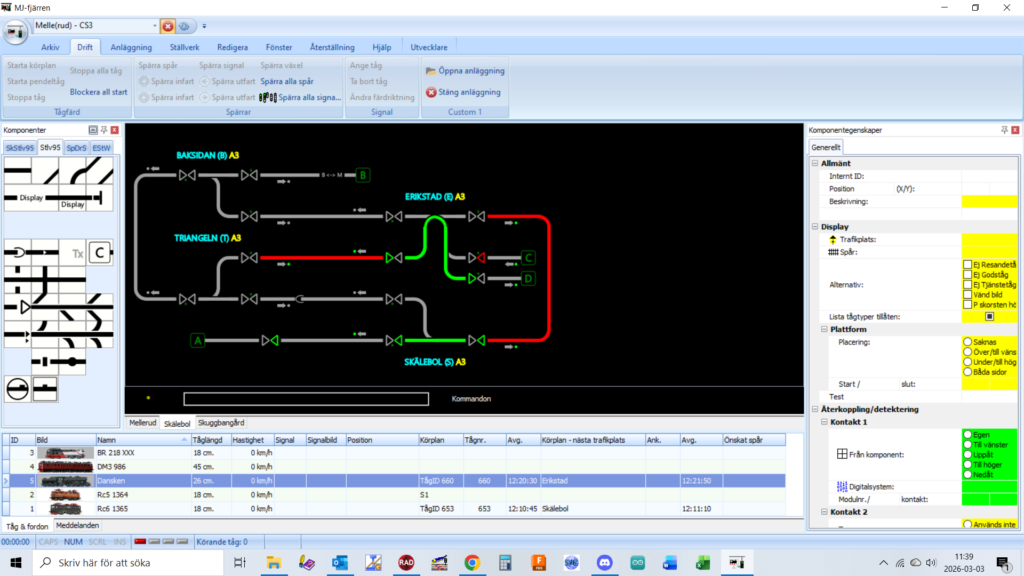
Task: Click the 'Spärra alla signaler' signal icon
Action: click(268, 97)
